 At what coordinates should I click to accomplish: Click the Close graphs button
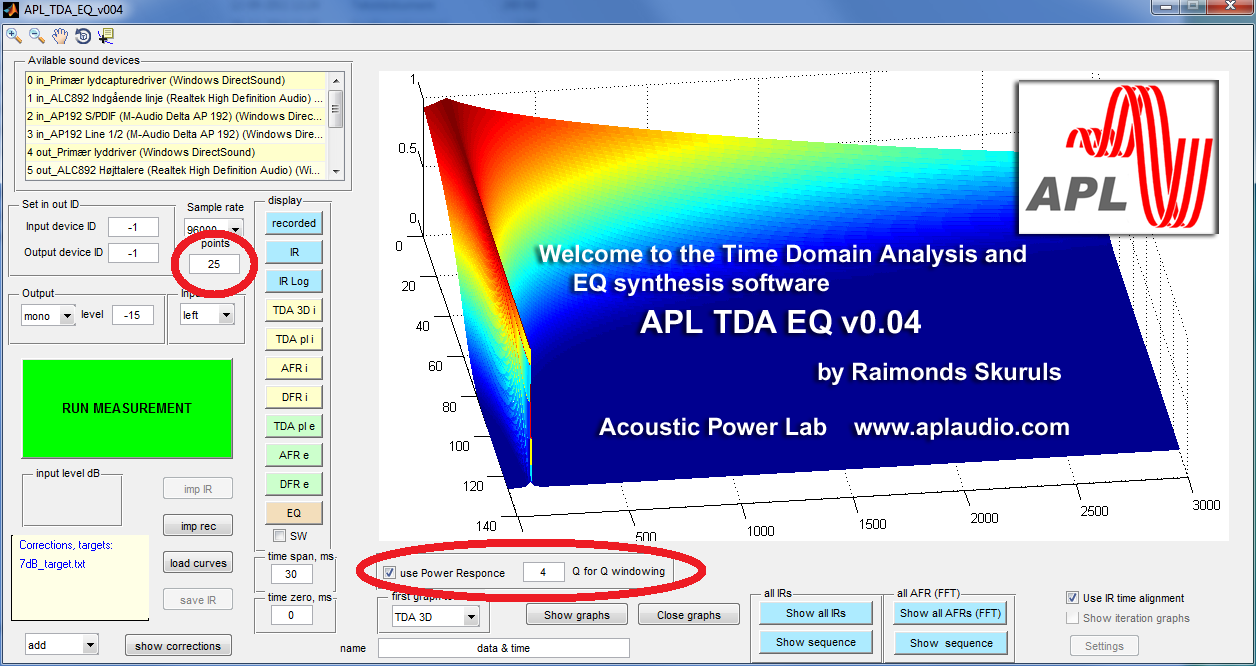(x=688, y=615)
